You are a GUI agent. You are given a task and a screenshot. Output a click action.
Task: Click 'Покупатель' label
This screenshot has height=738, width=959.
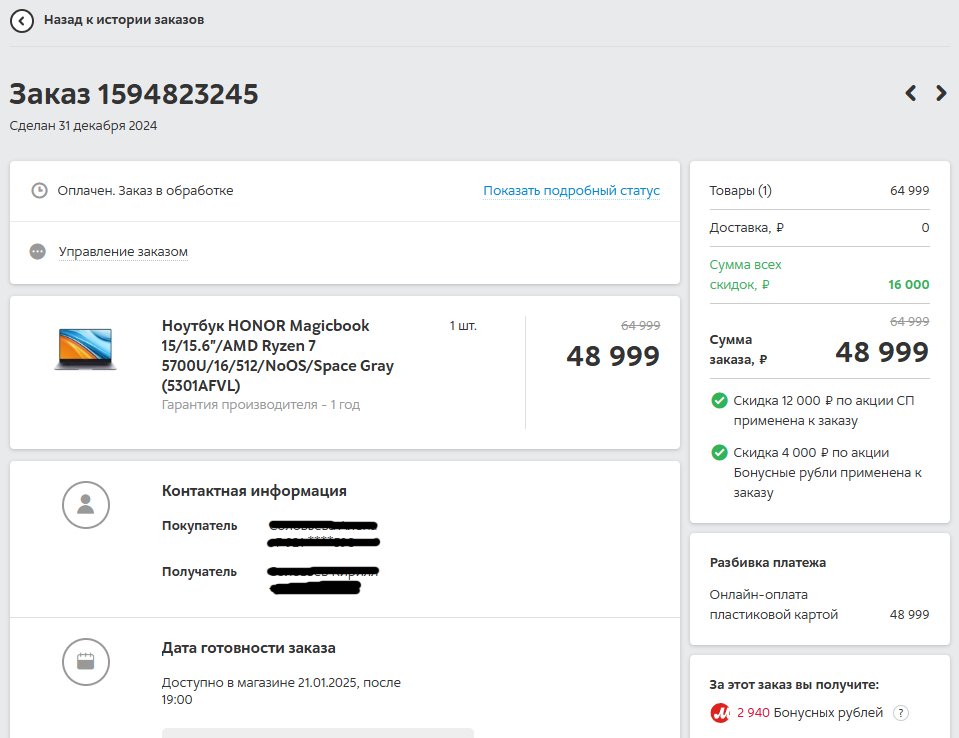[199, 526]
